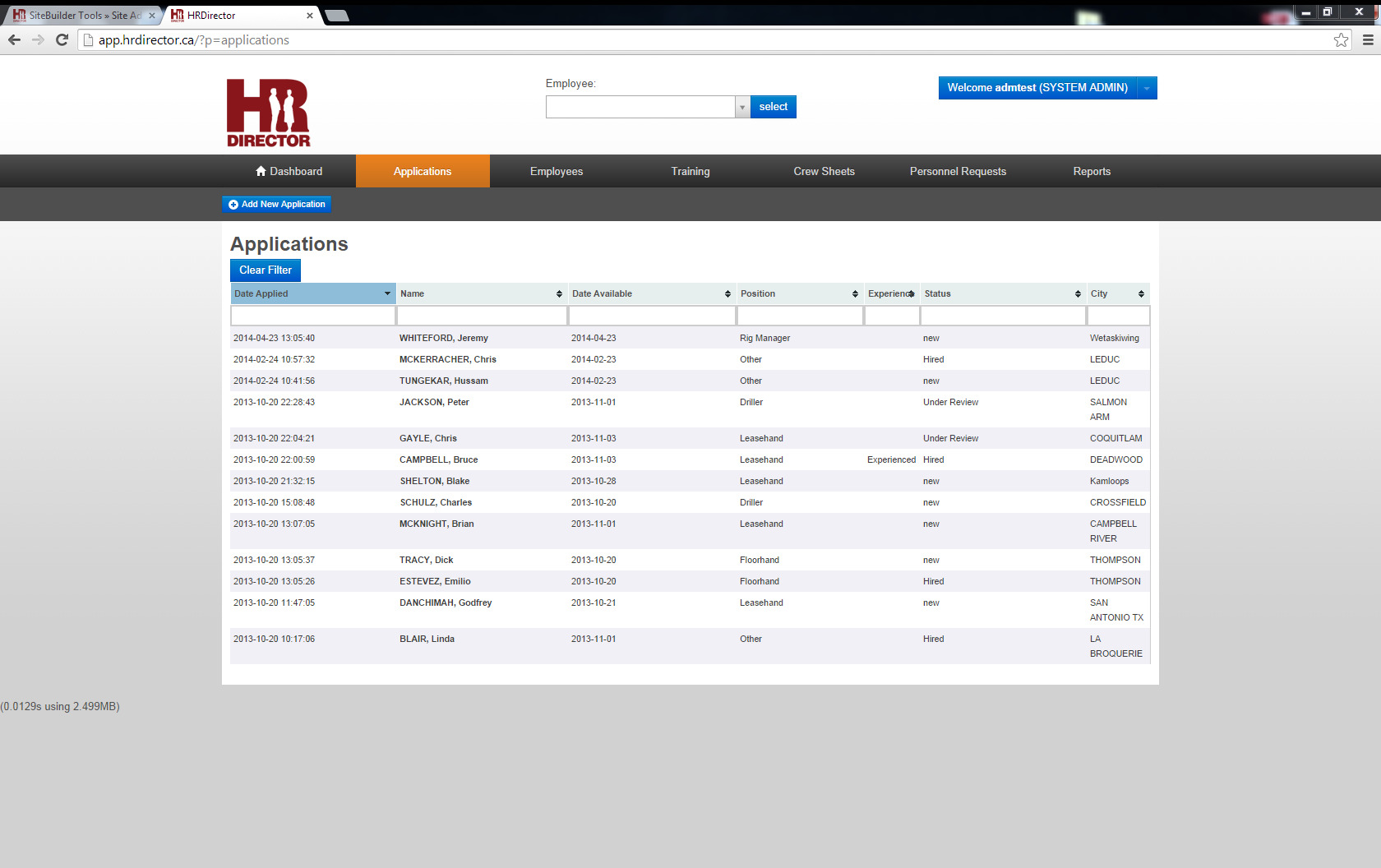Click the Status filter field

point(1003,316)
